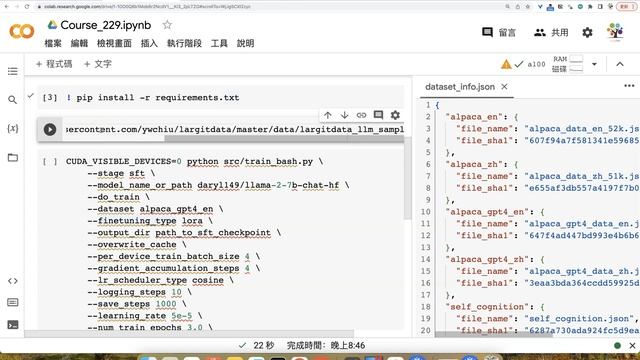This screenshot has height=360, width=640.
Task: Open the Colab logo home link
Action: [22, 31]
